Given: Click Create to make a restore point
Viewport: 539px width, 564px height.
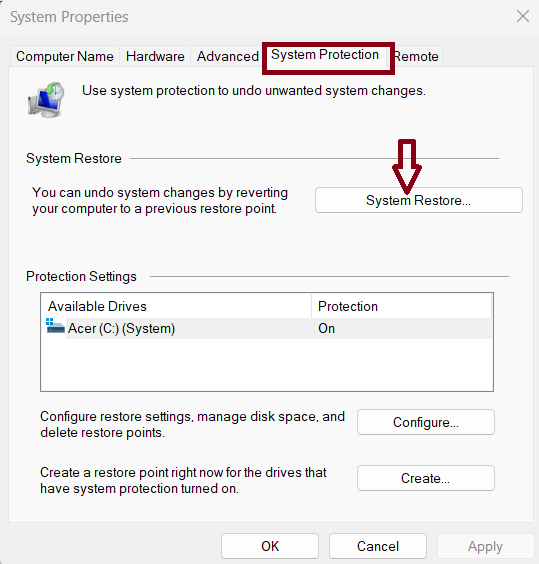Looking at the screenshot, I should 426,478.
